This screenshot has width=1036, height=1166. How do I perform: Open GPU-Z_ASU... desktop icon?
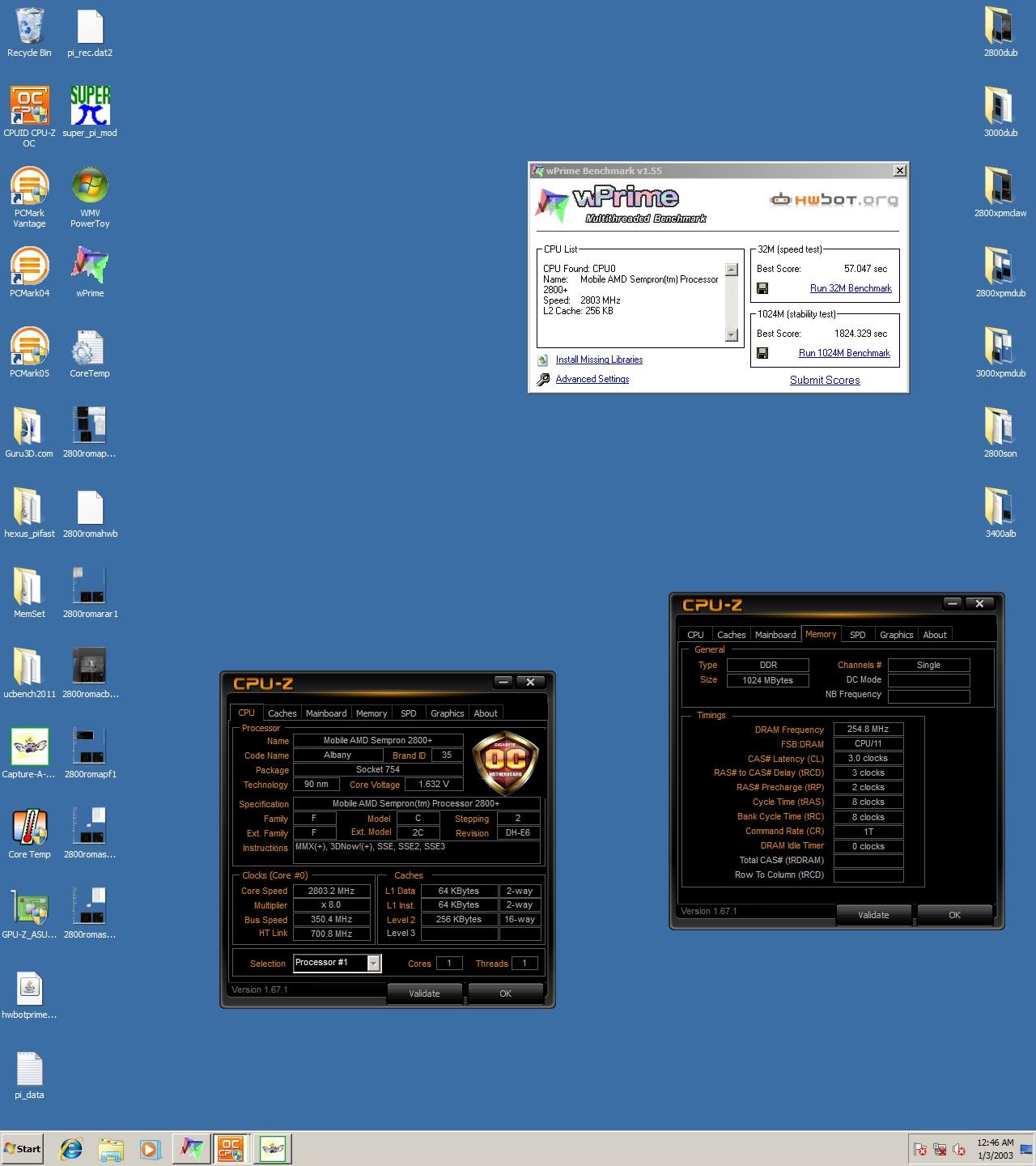coord(29,913)
